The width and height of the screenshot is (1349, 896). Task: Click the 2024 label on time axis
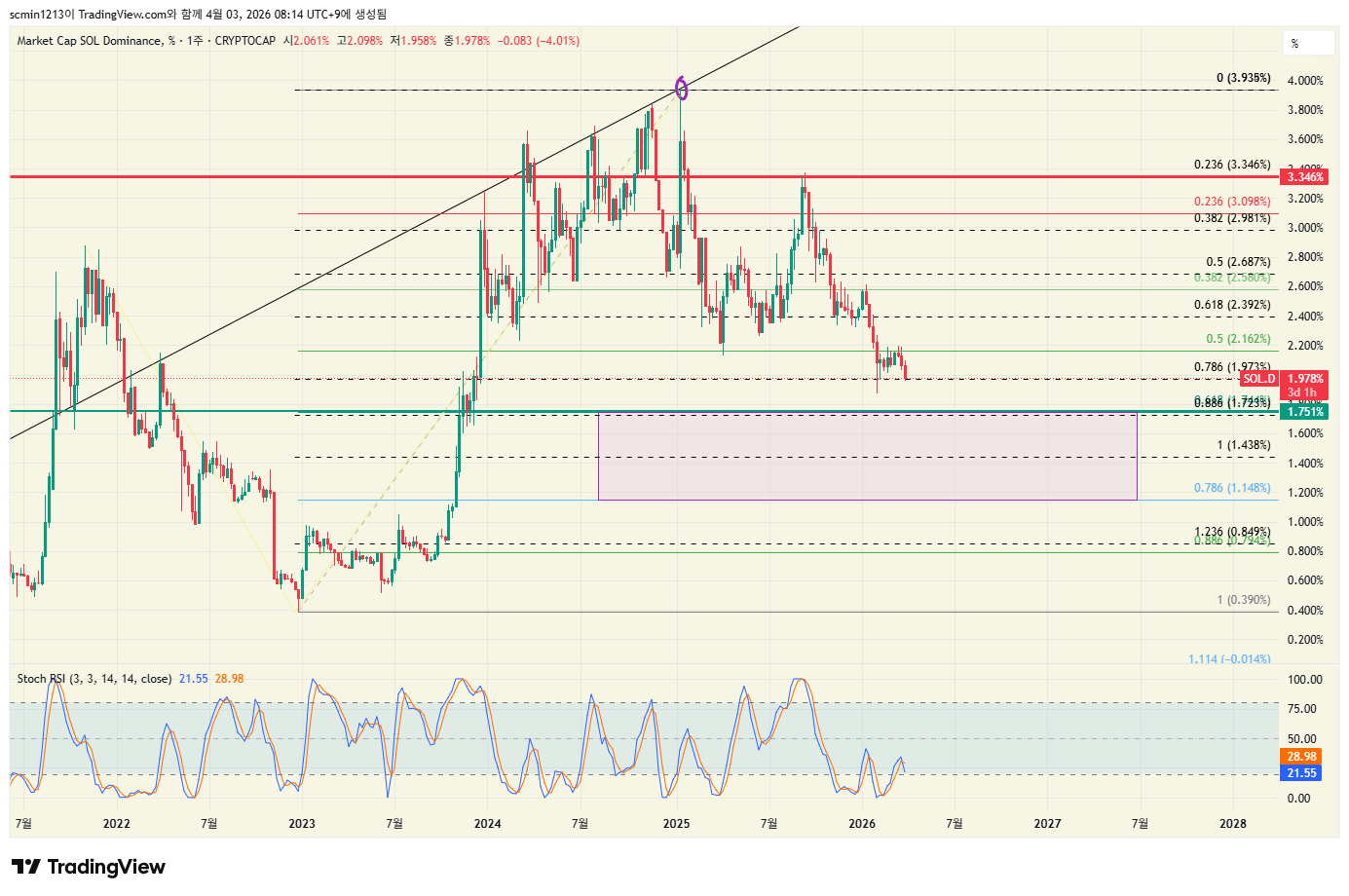tap(487, 824)
